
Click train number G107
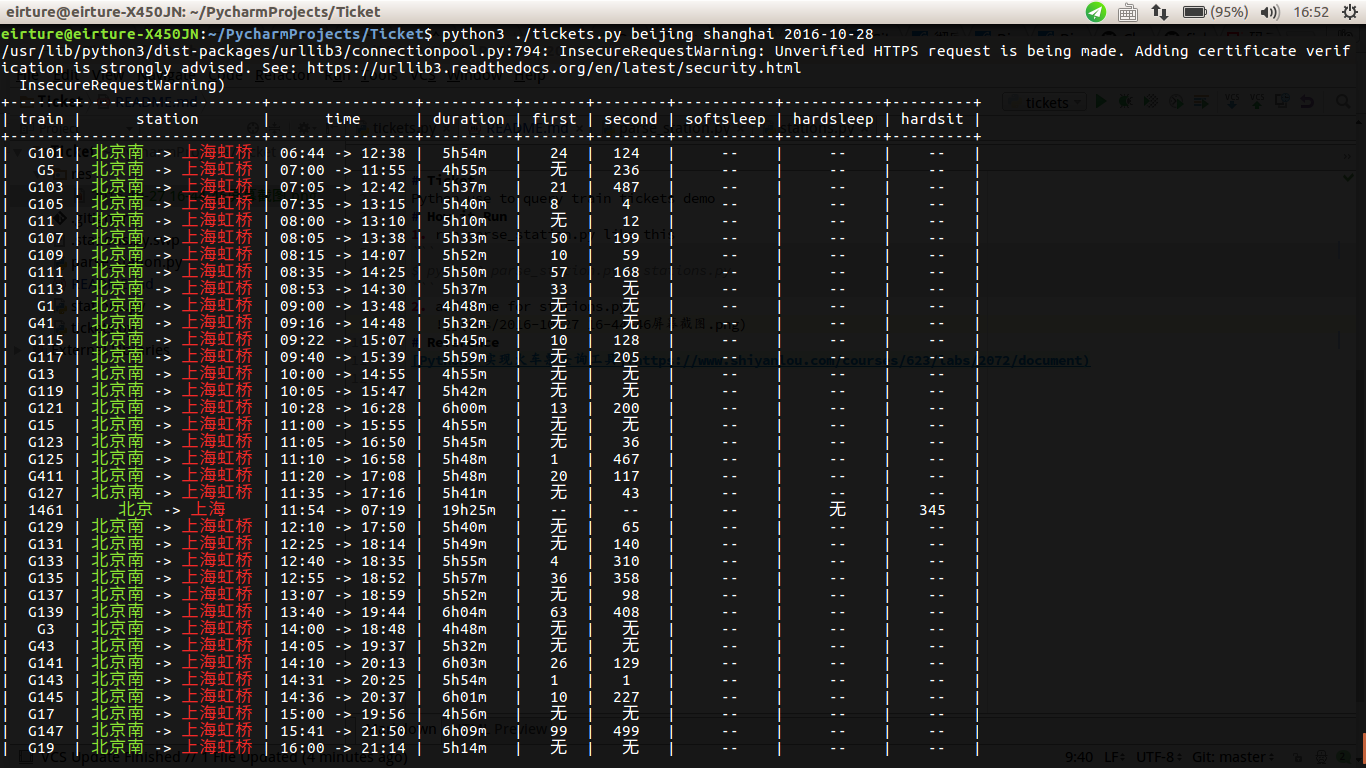click(45, 238)
